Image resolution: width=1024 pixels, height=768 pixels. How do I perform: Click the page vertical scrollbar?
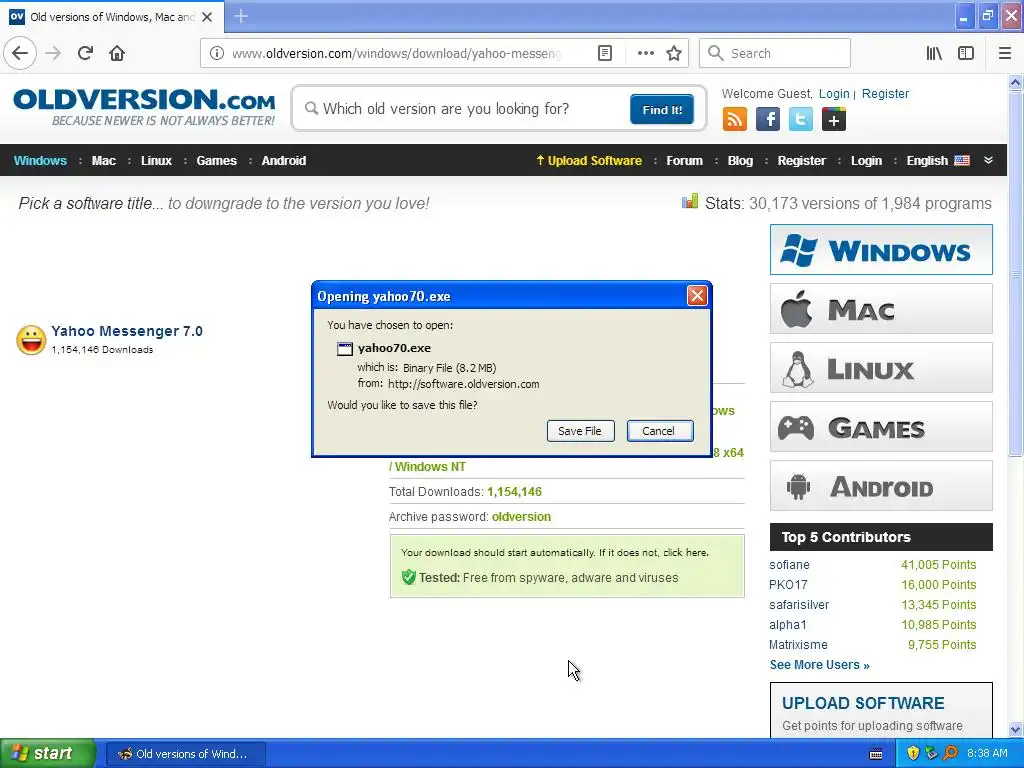[x=1015, y=274]
